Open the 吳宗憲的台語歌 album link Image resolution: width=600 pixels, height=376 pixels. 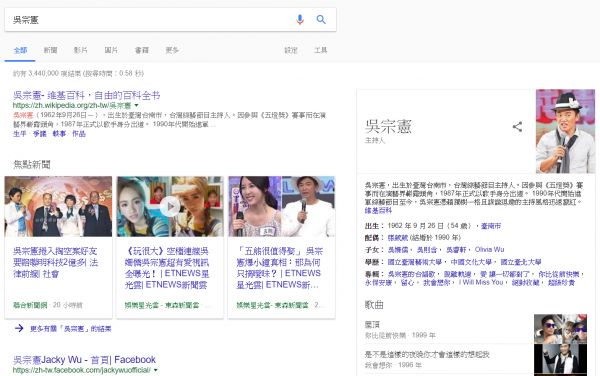(x=411, y=274)
